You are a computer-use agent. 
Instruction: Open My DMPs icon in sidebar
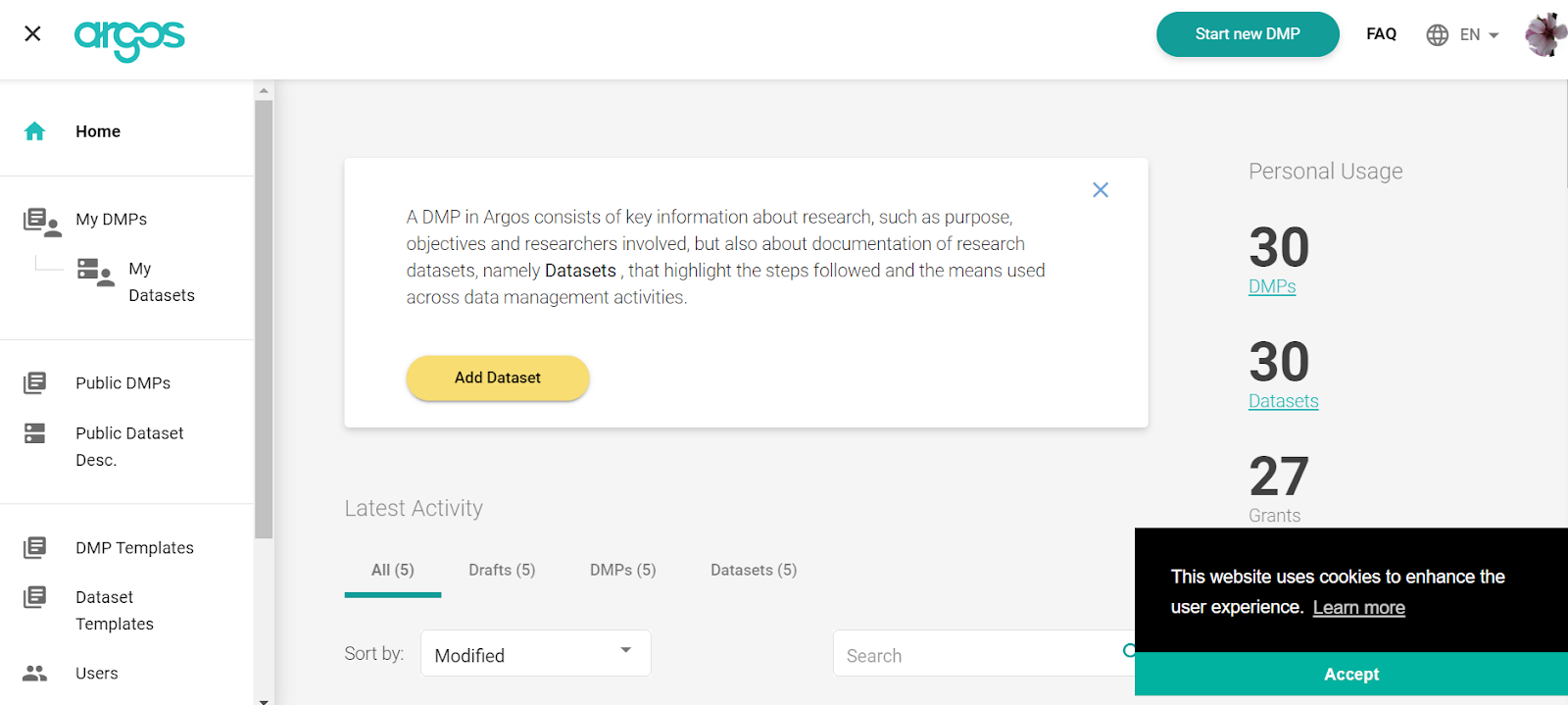[41, 221]
